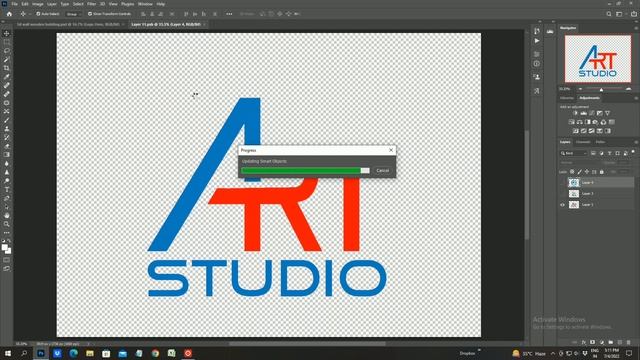640x360 pixels.
Task: Show Layer 3 via its visibility box
Action: [x=562, y=193]
